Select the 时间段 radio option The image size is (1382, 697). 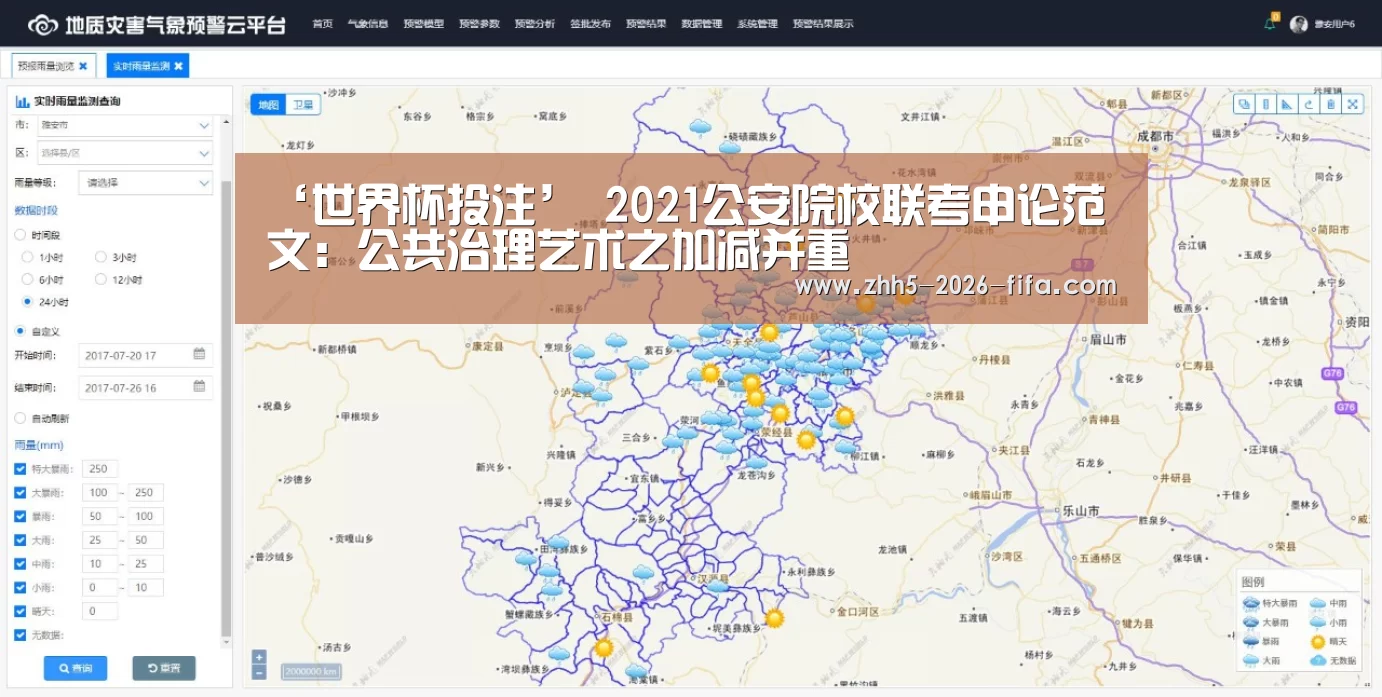(x=20, y=235)
